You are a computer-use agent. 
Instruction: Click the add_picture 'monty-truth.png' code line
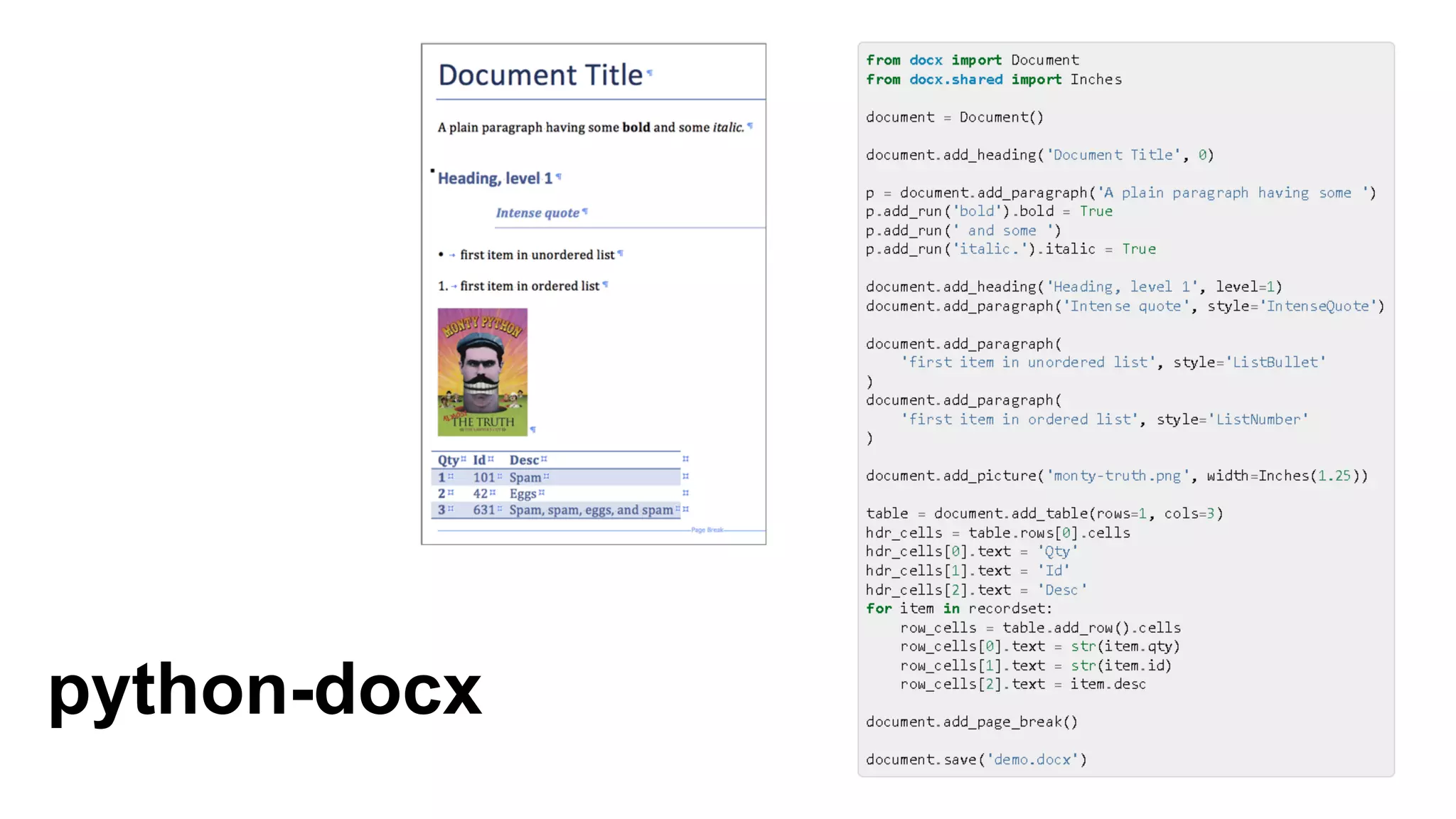point(1116,476)
